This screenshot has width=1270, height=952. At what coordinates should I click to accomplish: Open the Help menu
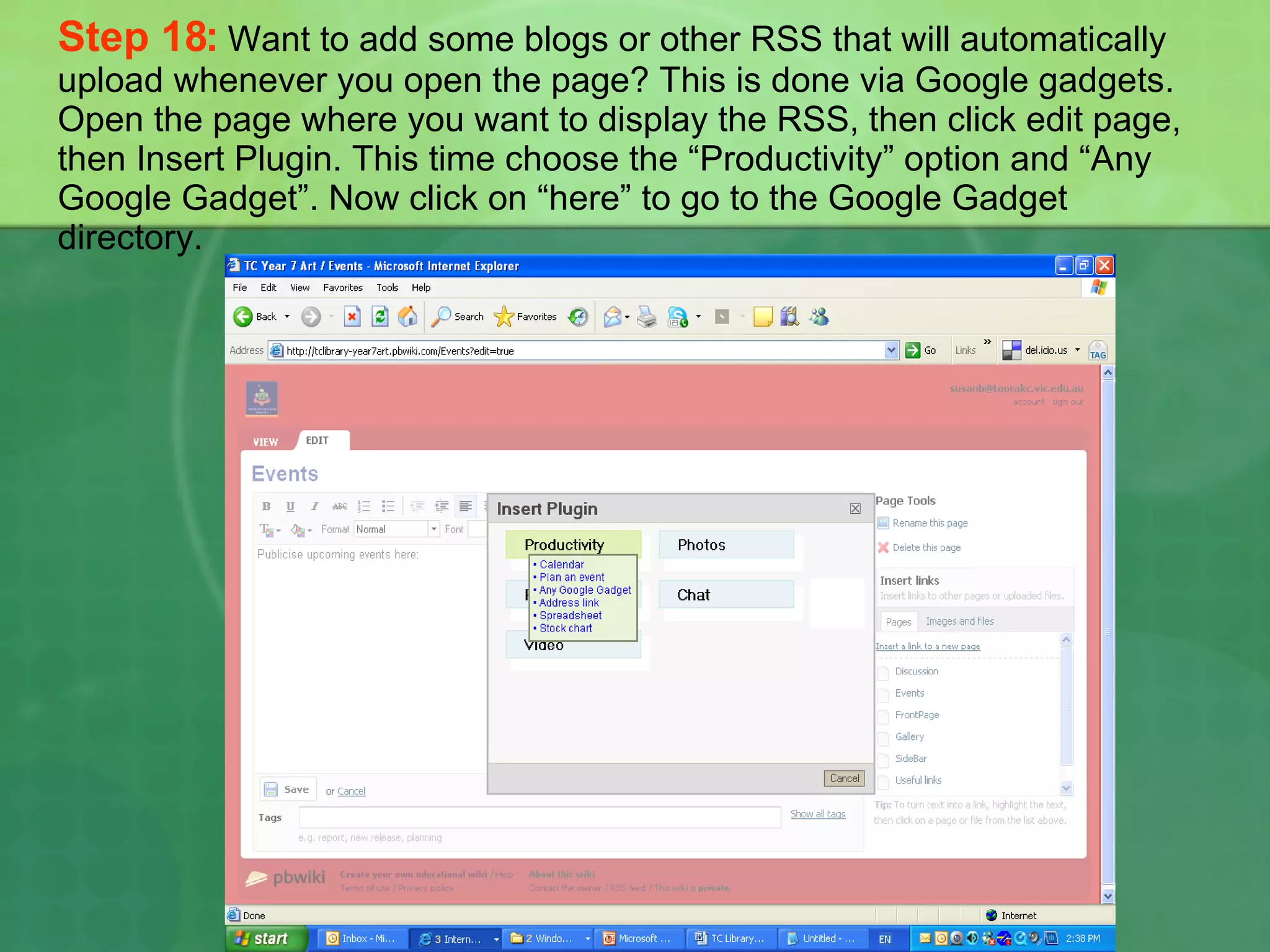(x=420, y=288)
